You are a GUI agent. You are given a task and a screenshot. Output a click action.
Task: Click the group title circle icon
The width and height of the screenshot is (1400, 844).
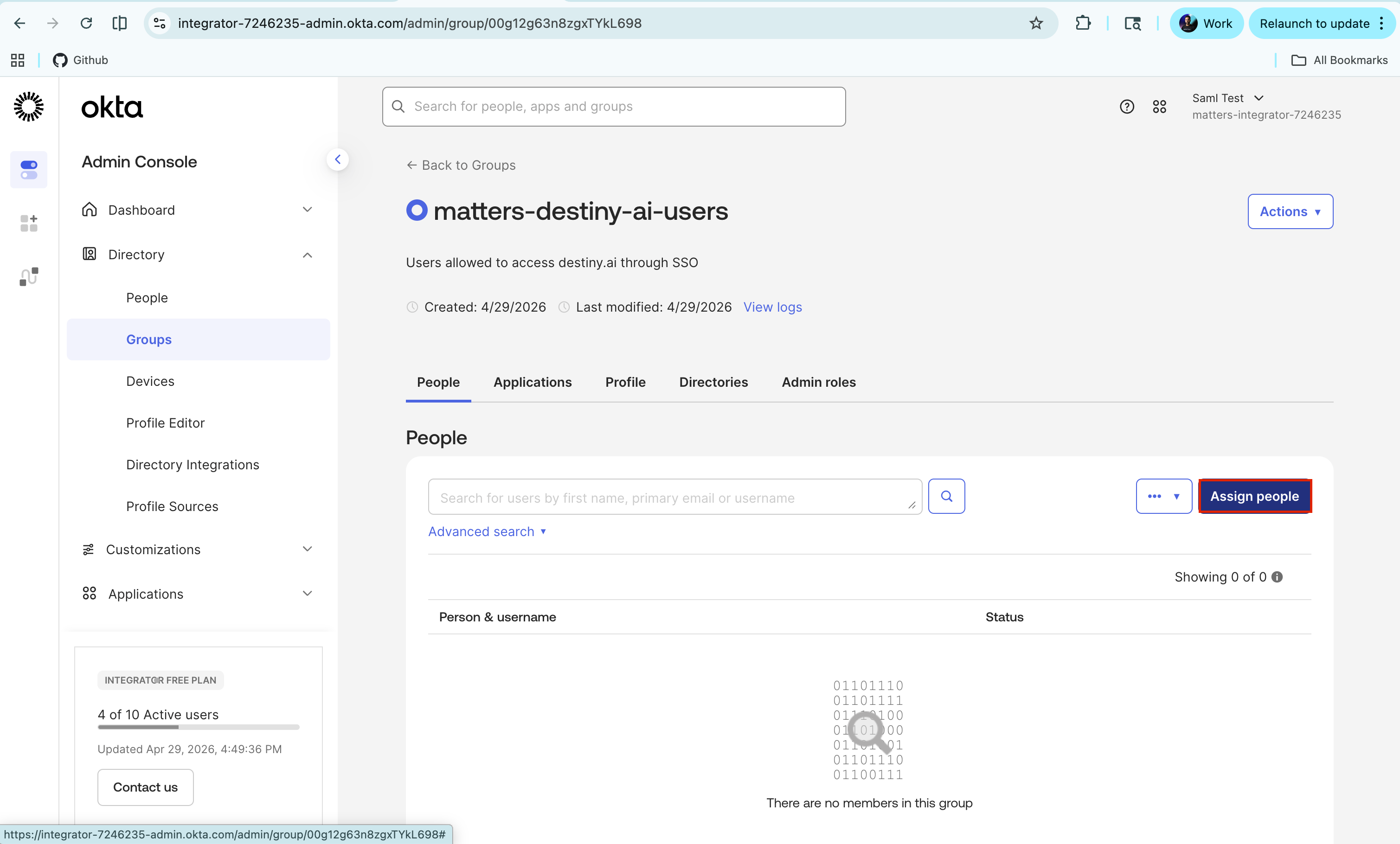pyautogui.click(x=417, y=210)
